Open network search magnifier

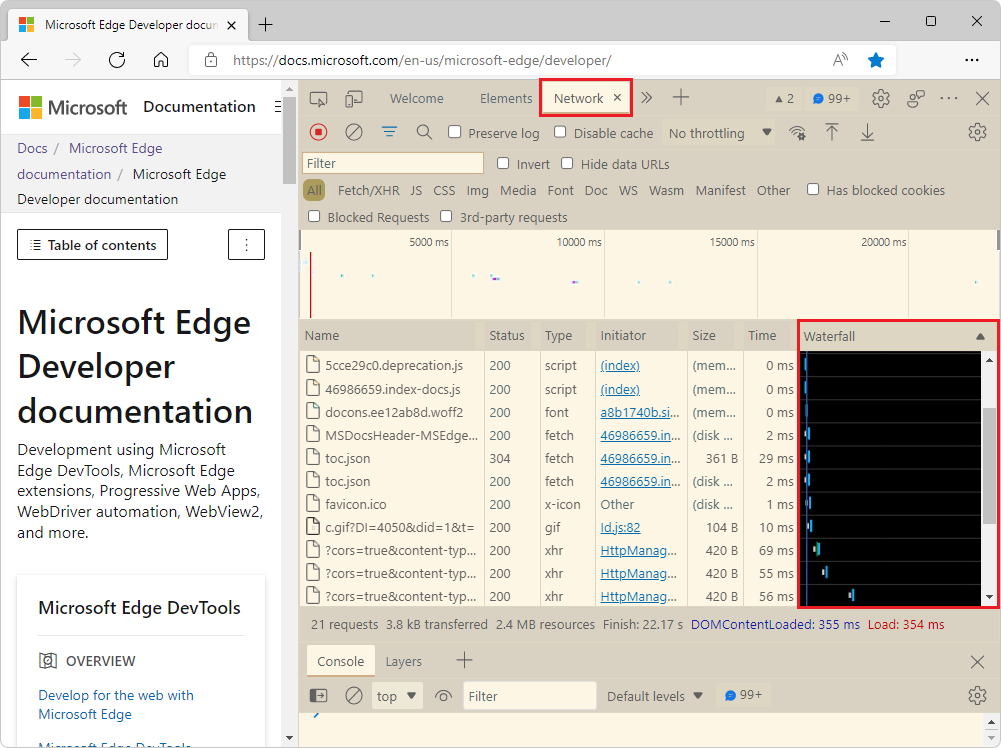[x=424, y=132]
